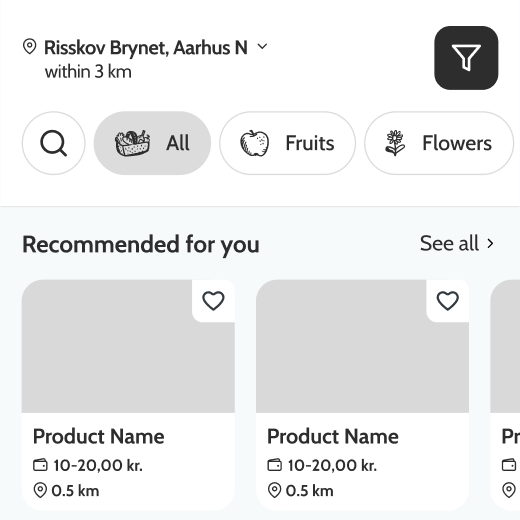Screen dimensions: 520x520
Task: Click the pin icon on second card
Action: tap(274, 491)
